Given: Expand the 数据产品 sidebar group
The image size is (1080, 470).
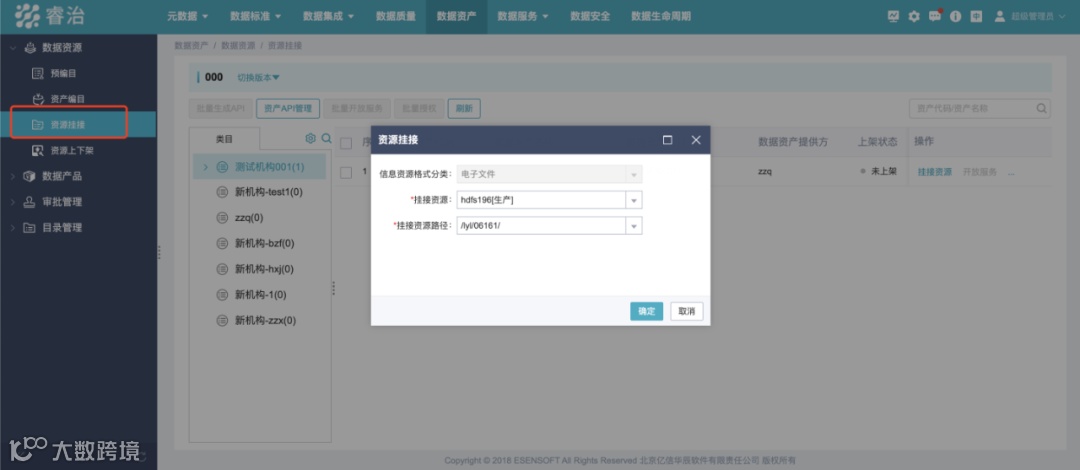Looking at the screenshot, I should pyautogui.click(x=13, y=176).
